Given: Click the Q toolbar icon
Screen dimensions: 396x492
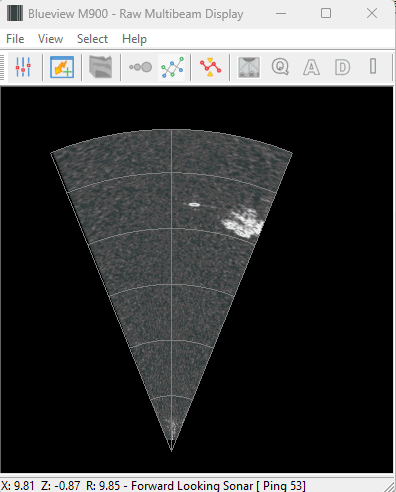Looking at the screenshot, I should (x=280, y=67).
